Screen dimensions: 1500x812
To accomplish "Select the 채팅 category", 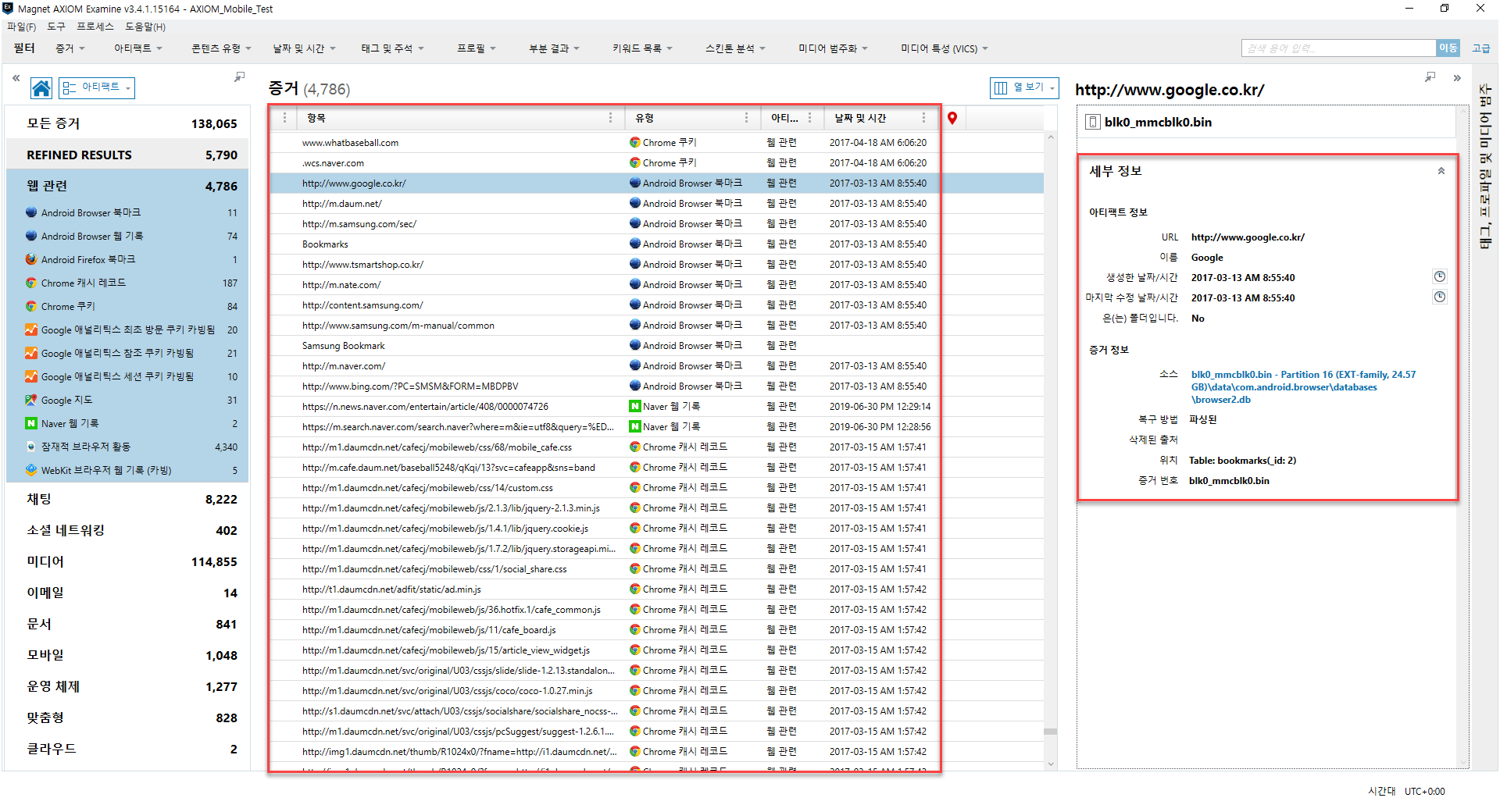I will click(127, 499).
